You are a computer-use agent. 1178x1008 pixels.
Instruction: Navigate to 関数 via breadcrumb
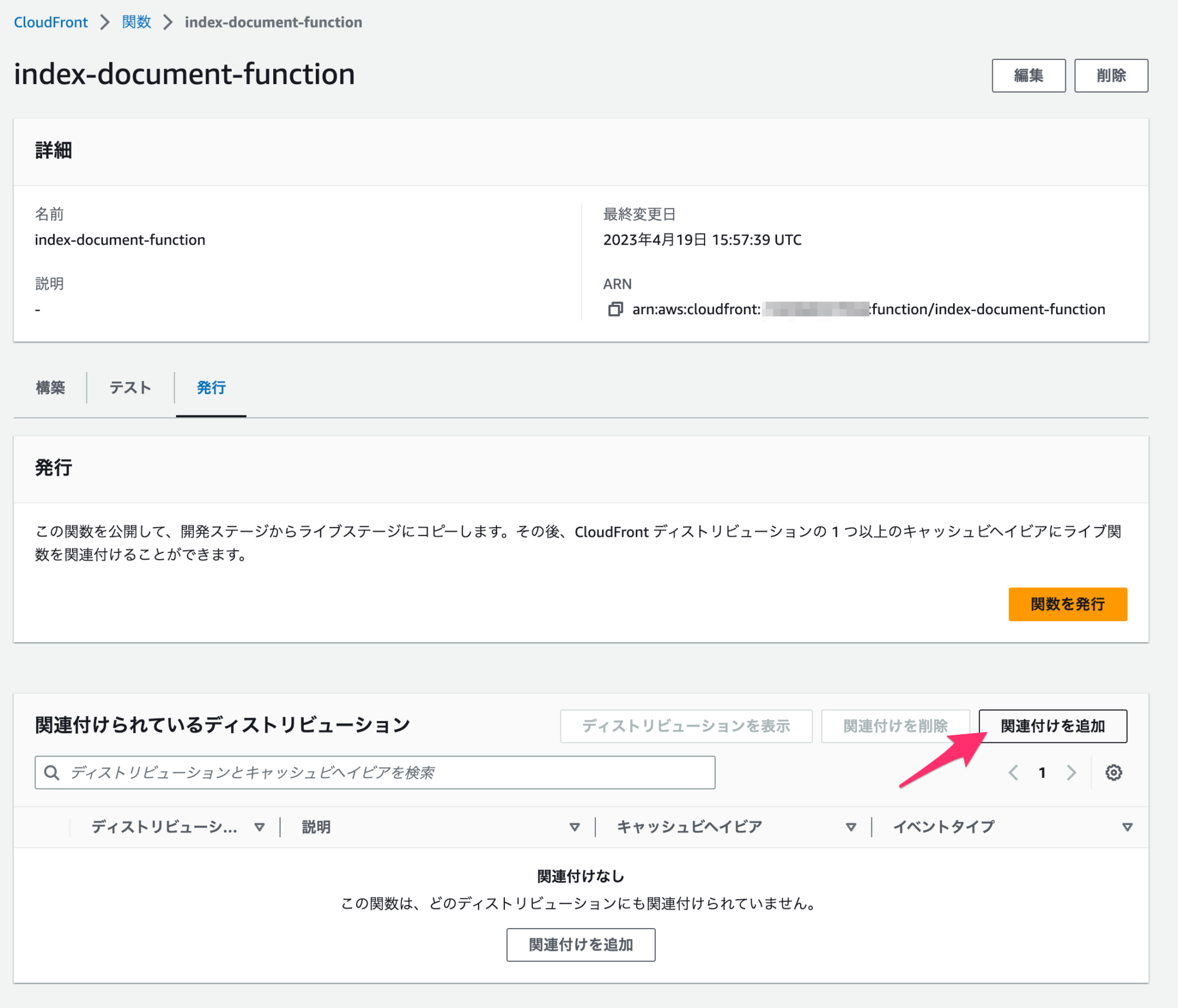coord(136,22)
